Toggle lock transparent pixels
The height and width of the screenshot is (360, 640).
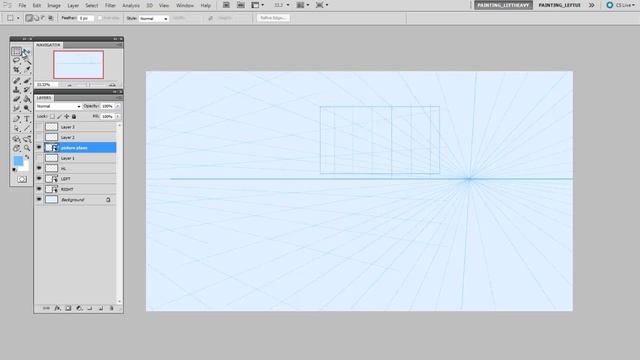pos(52,116)
